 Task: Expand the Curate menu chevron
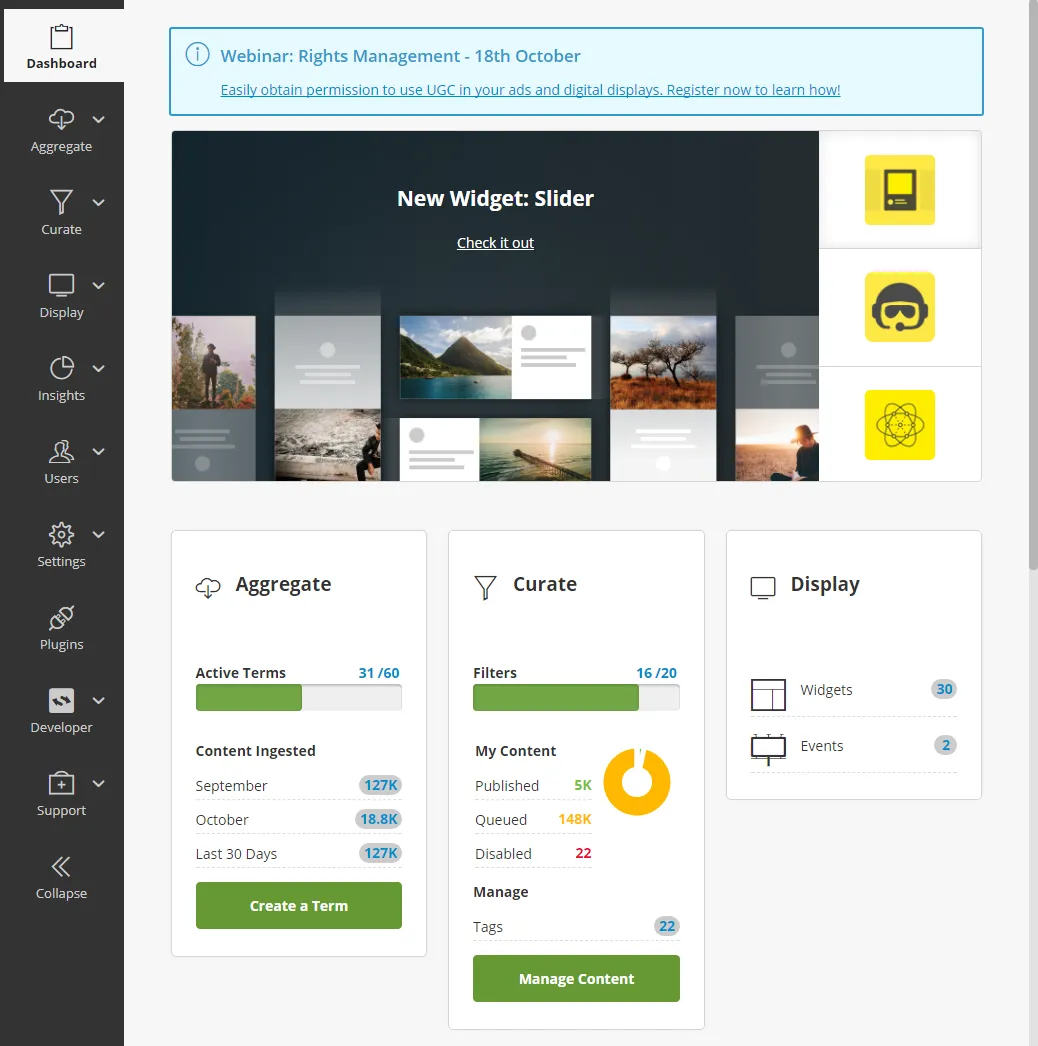[x=99, y=202]
